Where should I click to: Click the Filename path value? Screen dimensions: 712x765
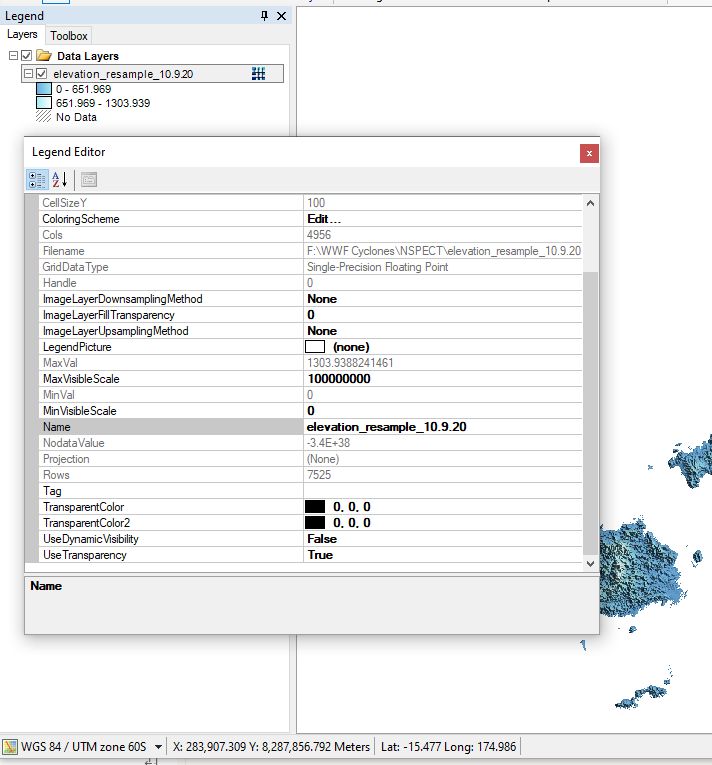point(443,251)
